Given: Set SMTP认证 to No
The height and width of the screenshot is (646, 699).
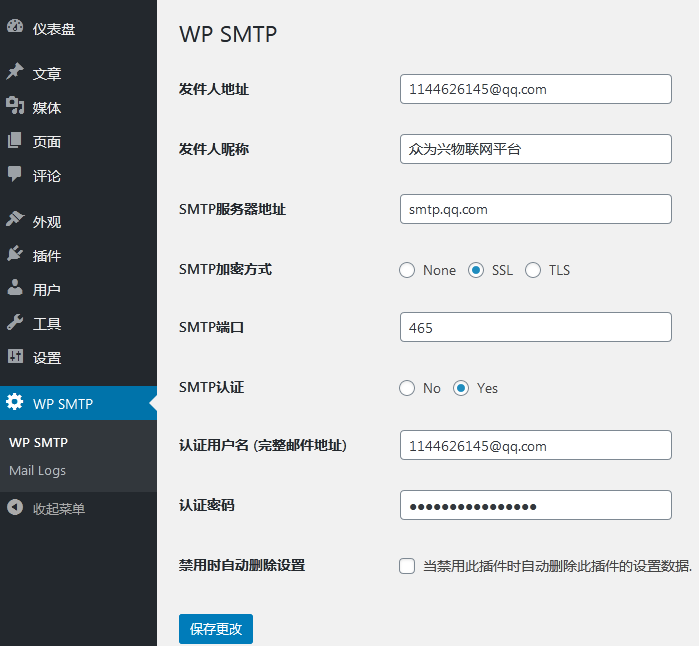Looking at the screenshot, I should pyautogui.click(x=407, y=388).
